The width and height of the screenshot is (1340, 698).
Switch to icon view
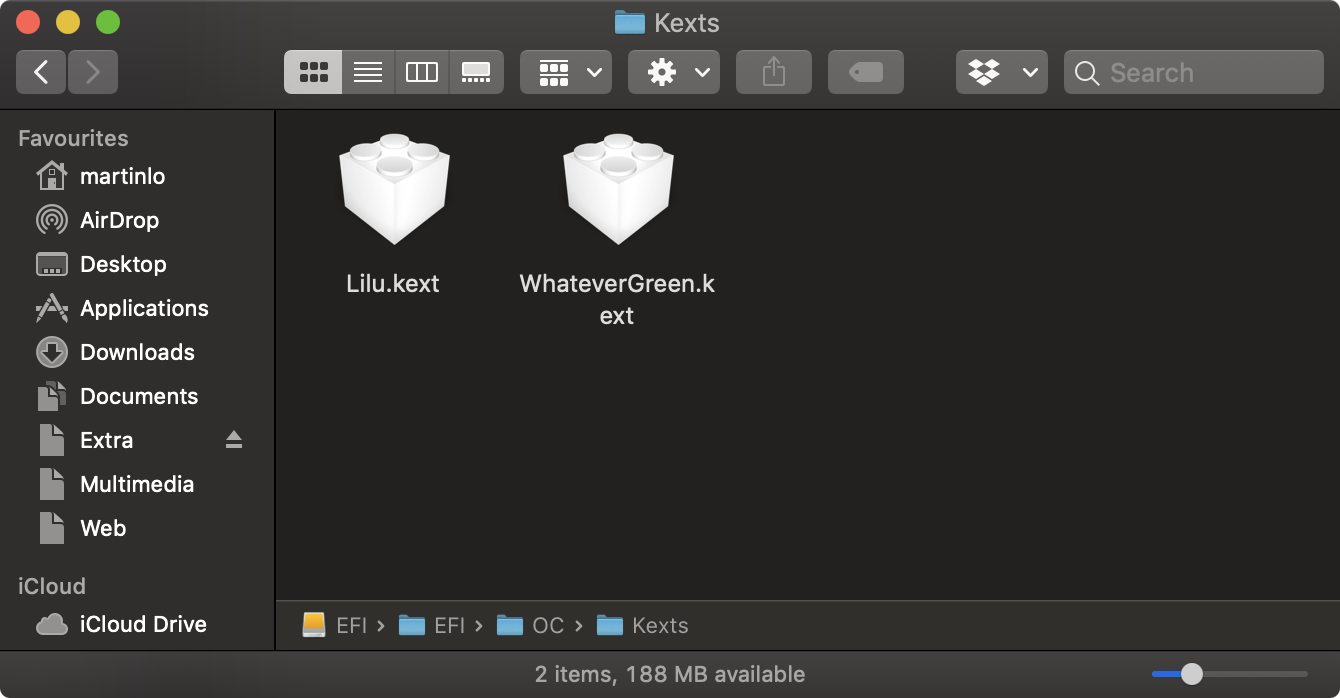(313, 72)
